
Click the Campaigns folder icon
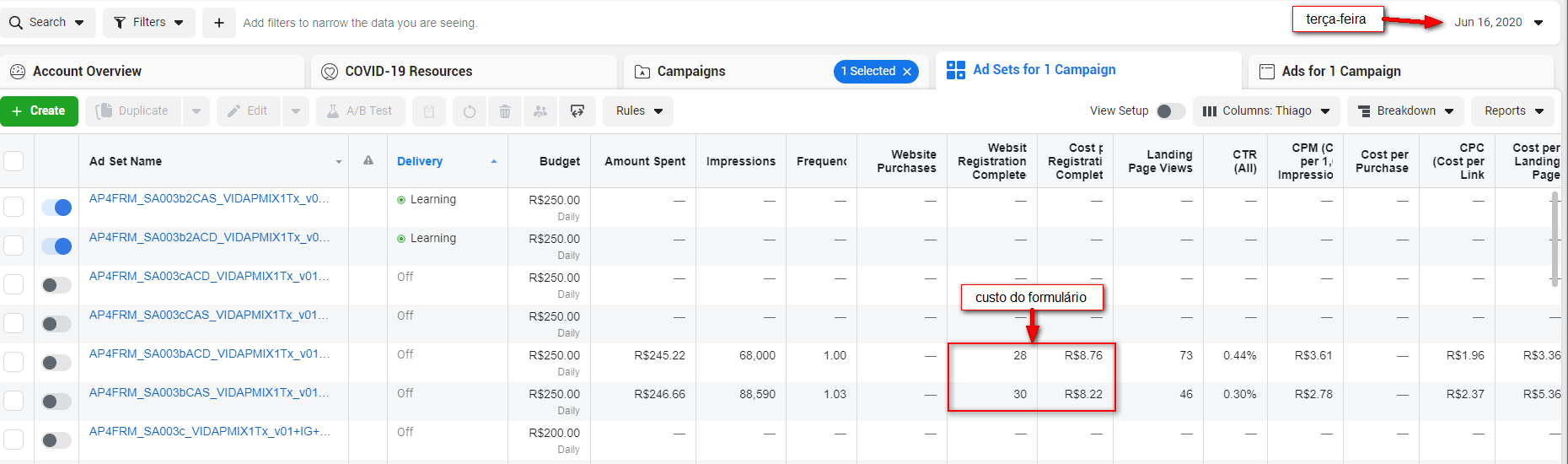point(642,72)
